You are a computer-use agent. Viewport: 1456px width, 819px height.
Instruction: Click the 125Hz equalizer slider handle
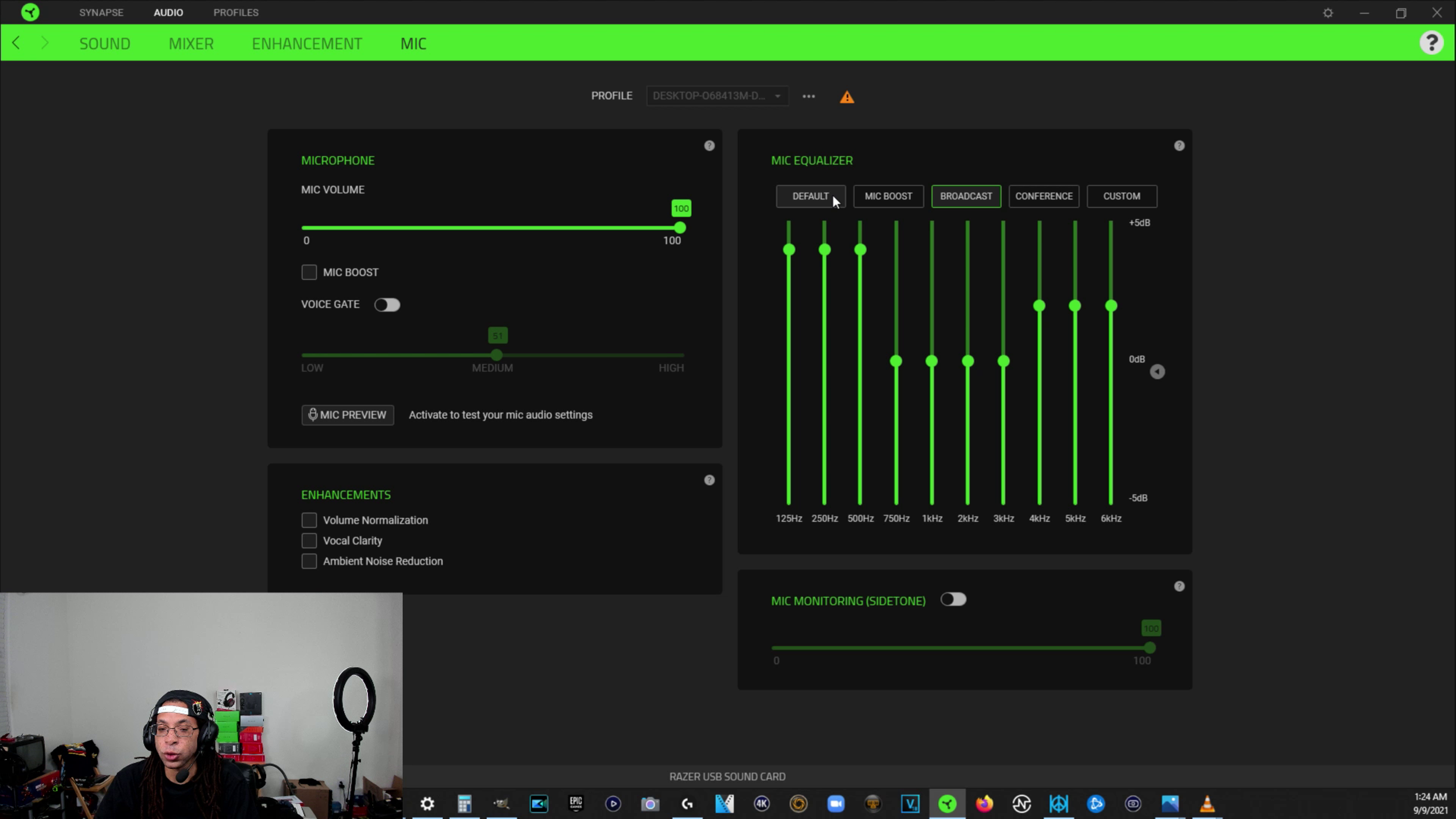click(789, 250)
